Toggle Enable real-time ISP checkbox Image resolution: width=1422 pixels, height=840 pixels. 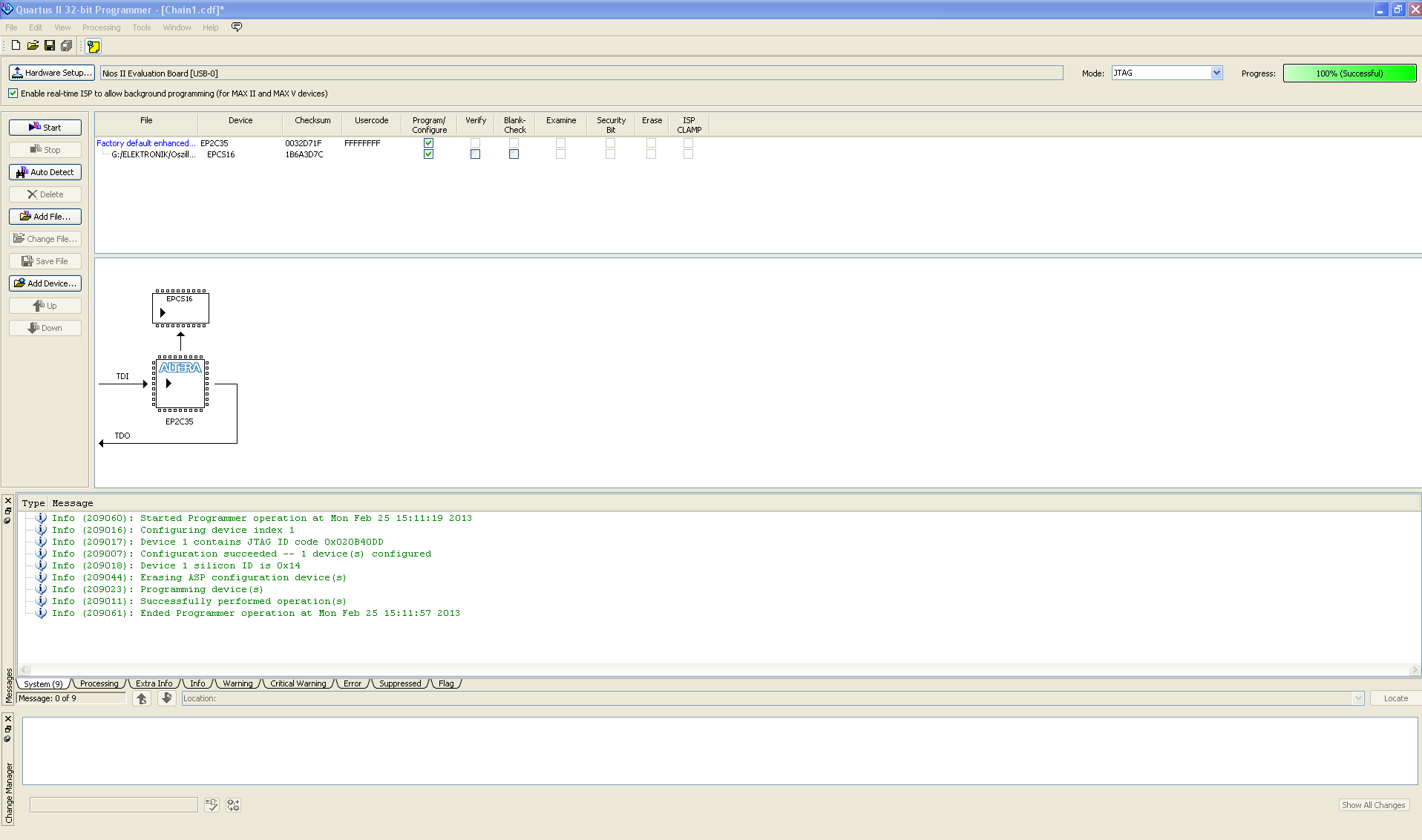pyautogui.click(x=13, y=93)
